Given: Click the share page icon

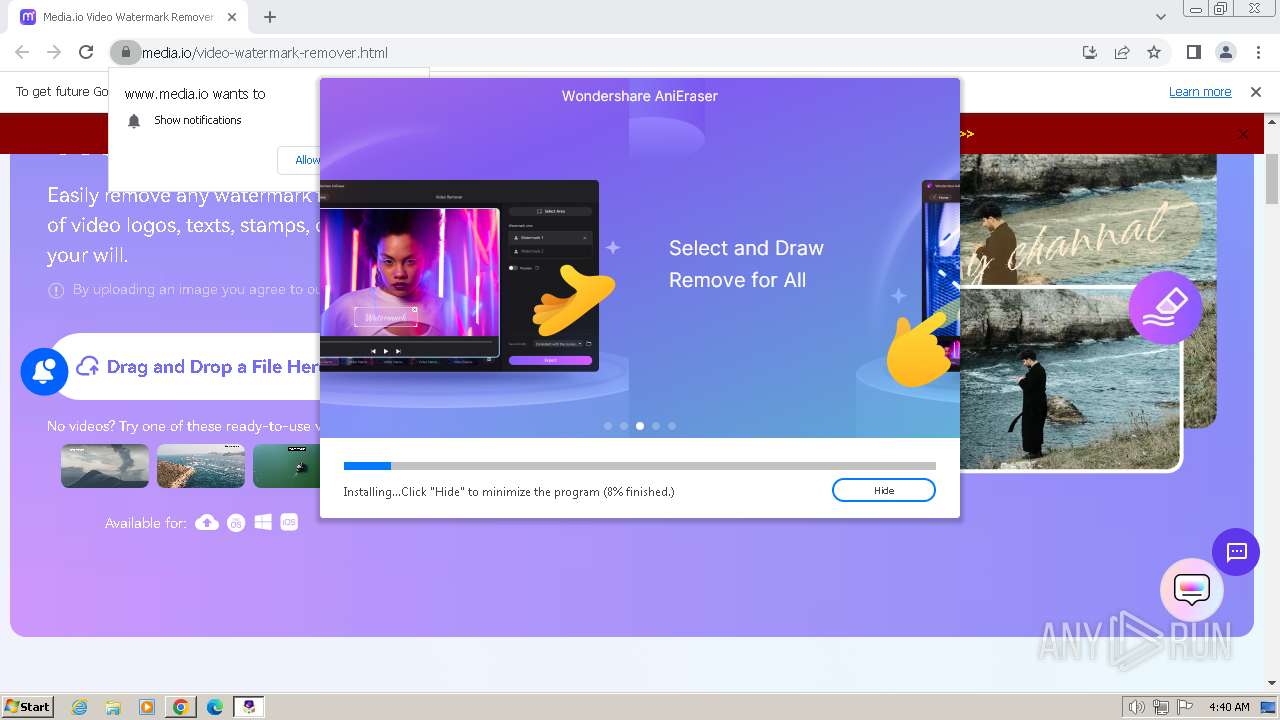Looking at the screenshot, I should [x=1122, y=52].
